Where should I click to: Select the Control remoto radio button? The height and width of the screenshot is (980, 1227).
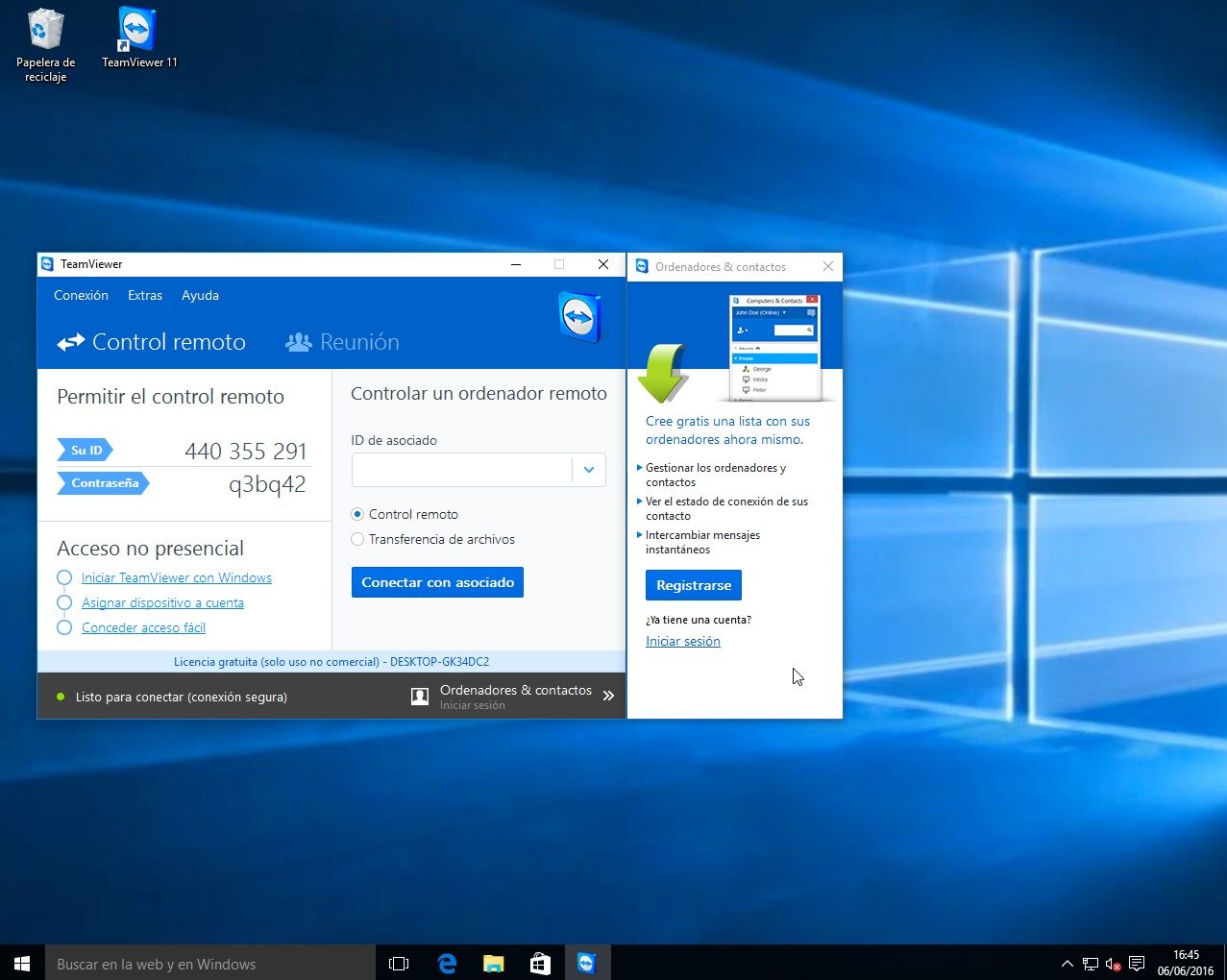[357, 514]
